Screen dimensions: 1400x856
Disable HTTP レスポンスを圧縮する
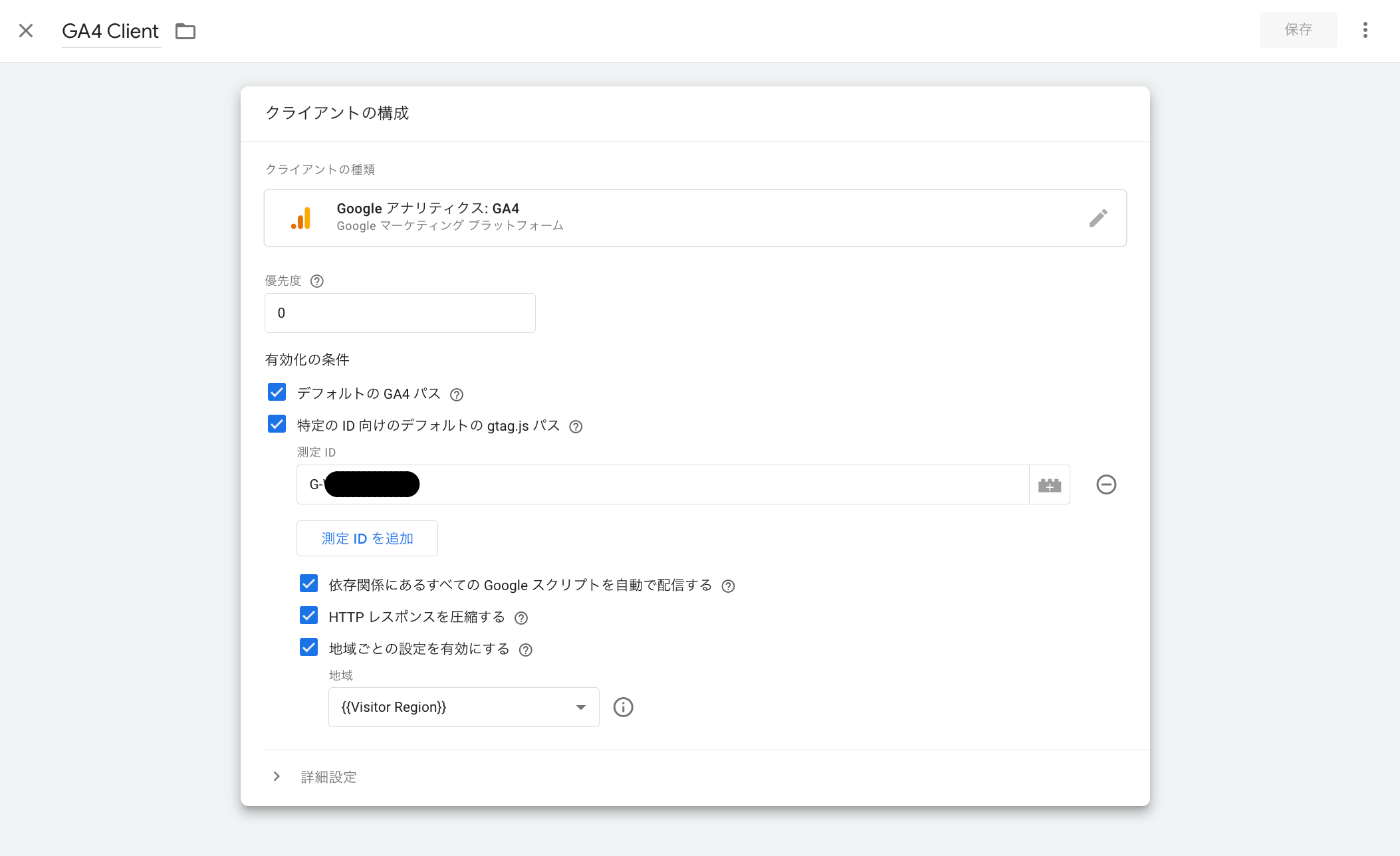pos(308,615)
